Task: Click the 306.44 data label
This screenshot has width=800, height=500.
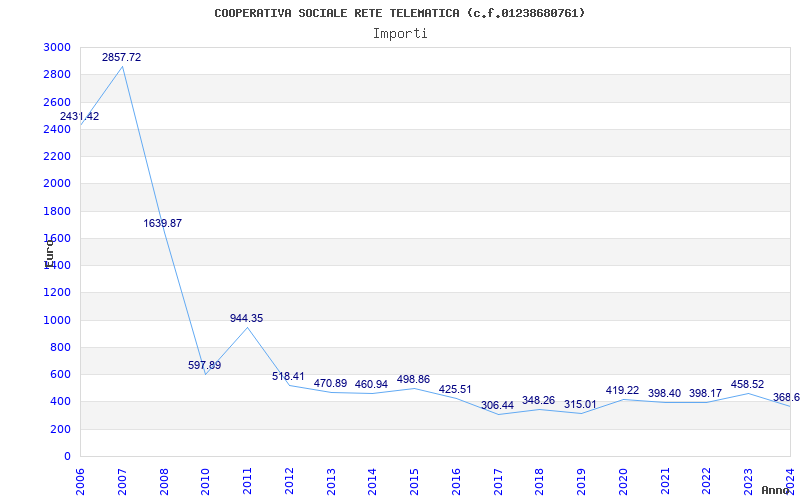Action: pyautogui.click(x=497, y=406)
